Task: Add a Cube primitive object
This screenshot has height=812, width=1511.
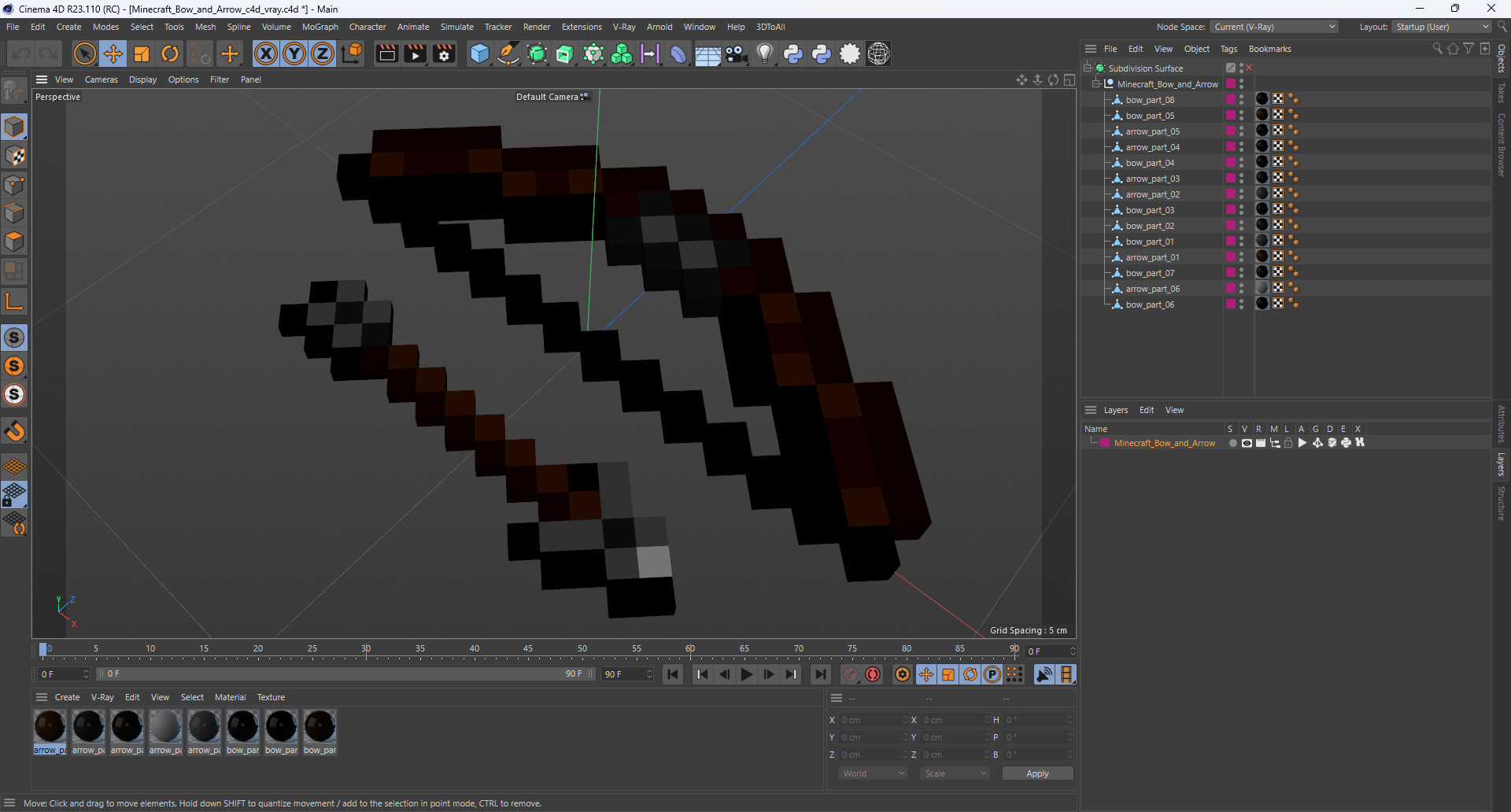Action: (479, 54)
